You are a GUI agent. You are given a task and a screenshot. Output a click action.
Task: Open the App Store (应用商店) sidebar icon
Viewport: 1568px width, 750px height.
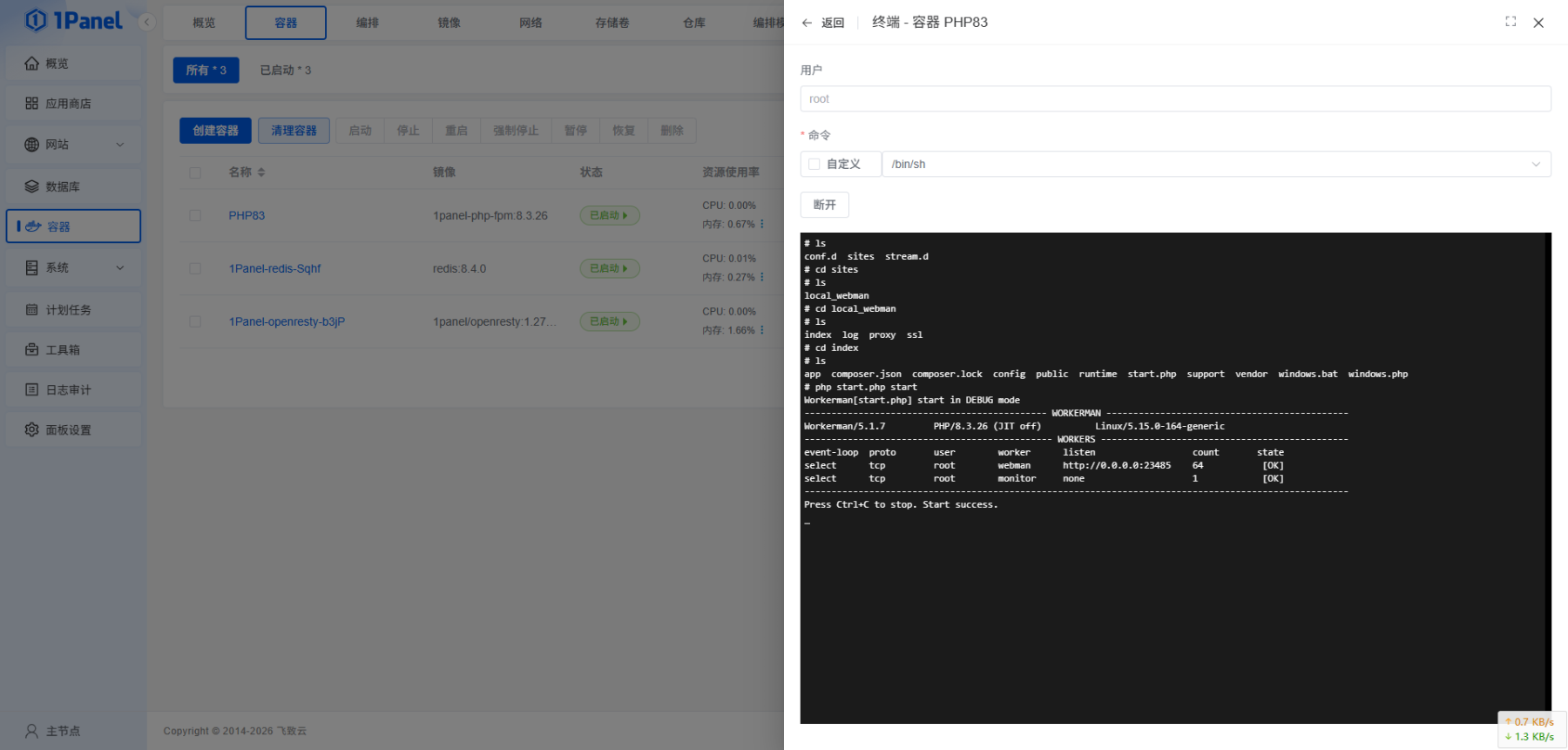click(32, 104)
